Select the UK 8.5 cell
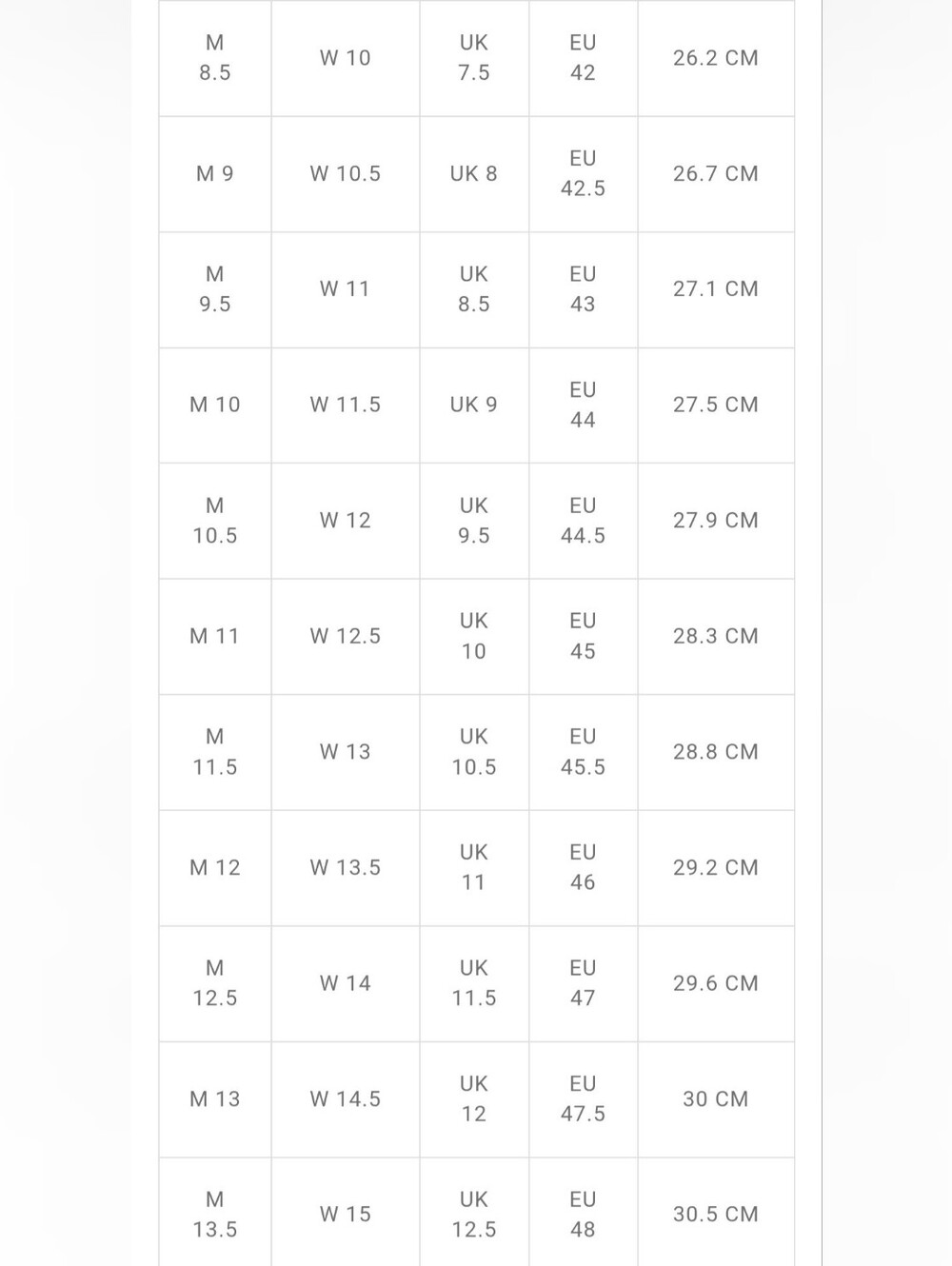 474,289
